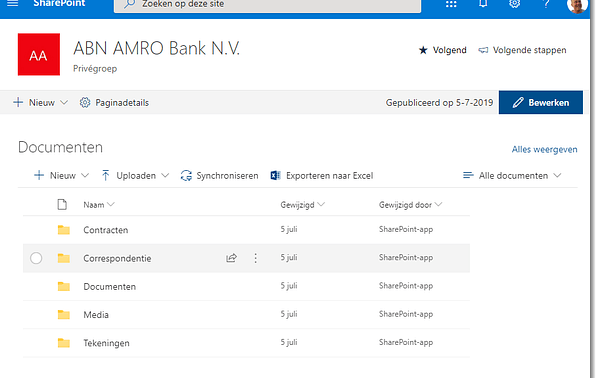This screenshot has height=378, width=600.
Task: Click the Media folder icon
Action: coord(64,314)
